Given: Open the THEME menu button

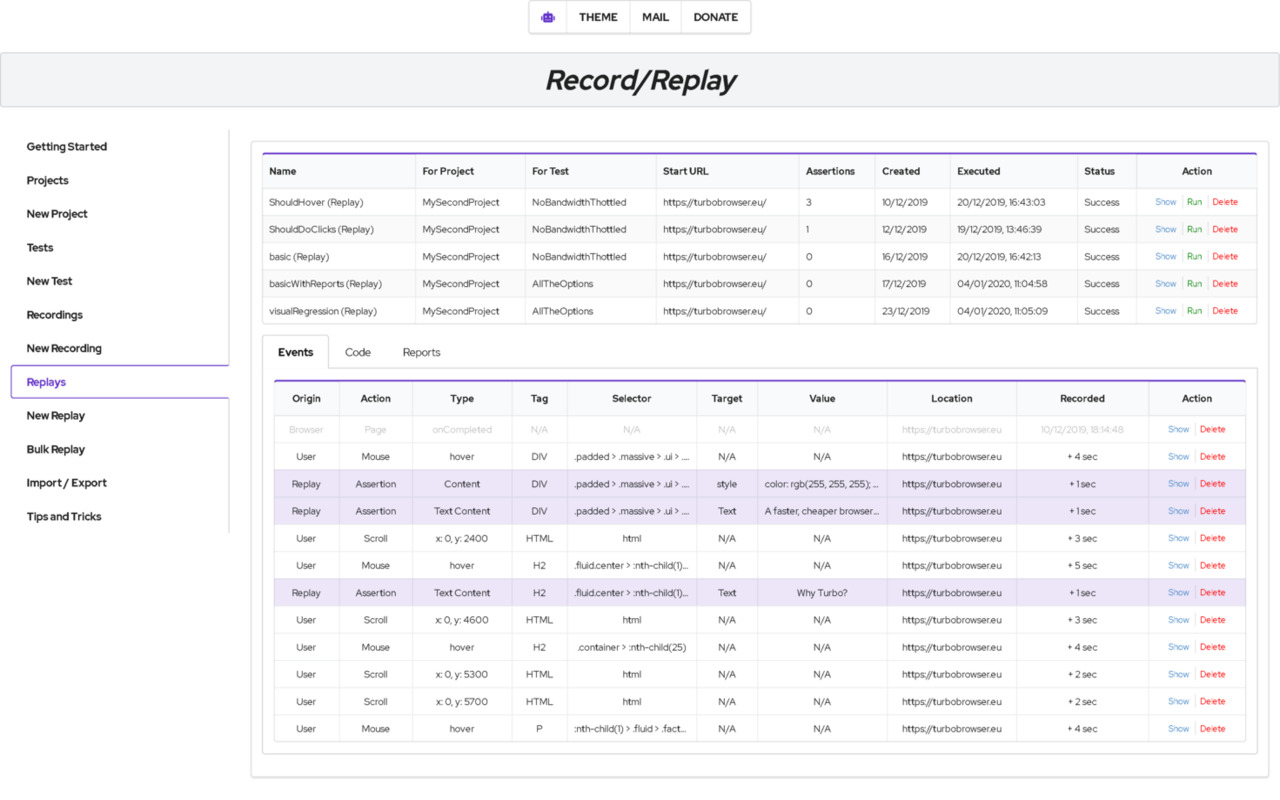Looking at the screenshot, I should pyautogui.click(x=598, y=17).
